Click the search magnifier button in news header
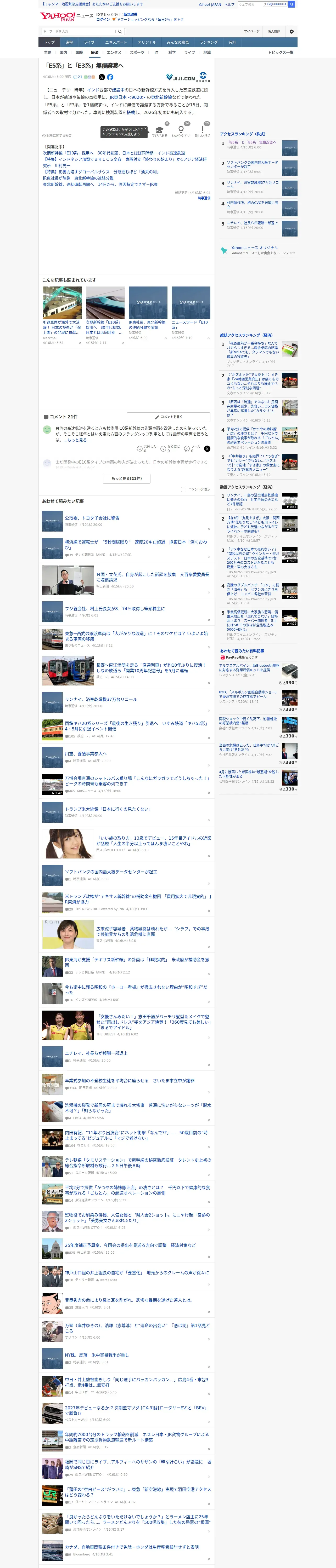 [x=120, y=32]
